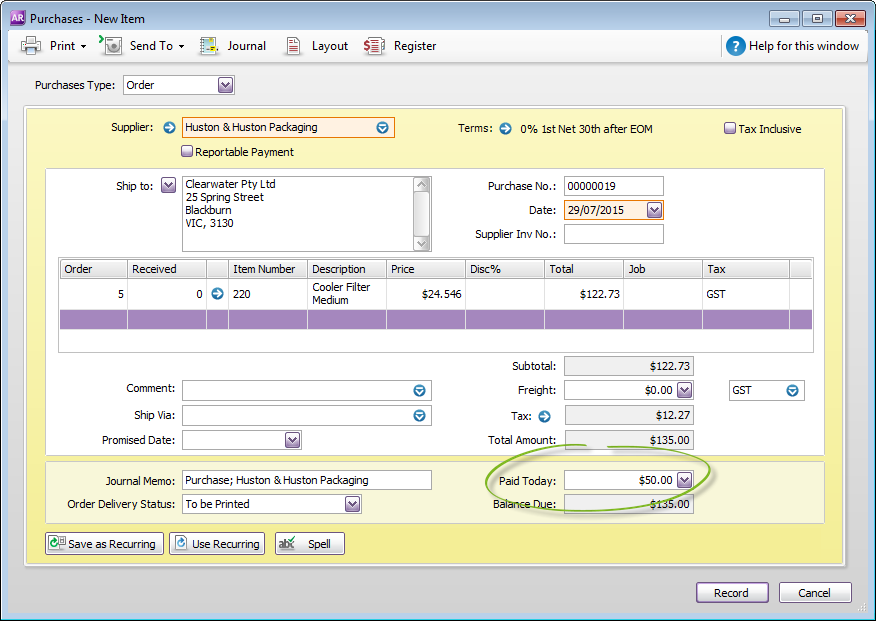Click the item row arrow before 220
This screenshot has width=876, height=621.
tap(217, 294)
